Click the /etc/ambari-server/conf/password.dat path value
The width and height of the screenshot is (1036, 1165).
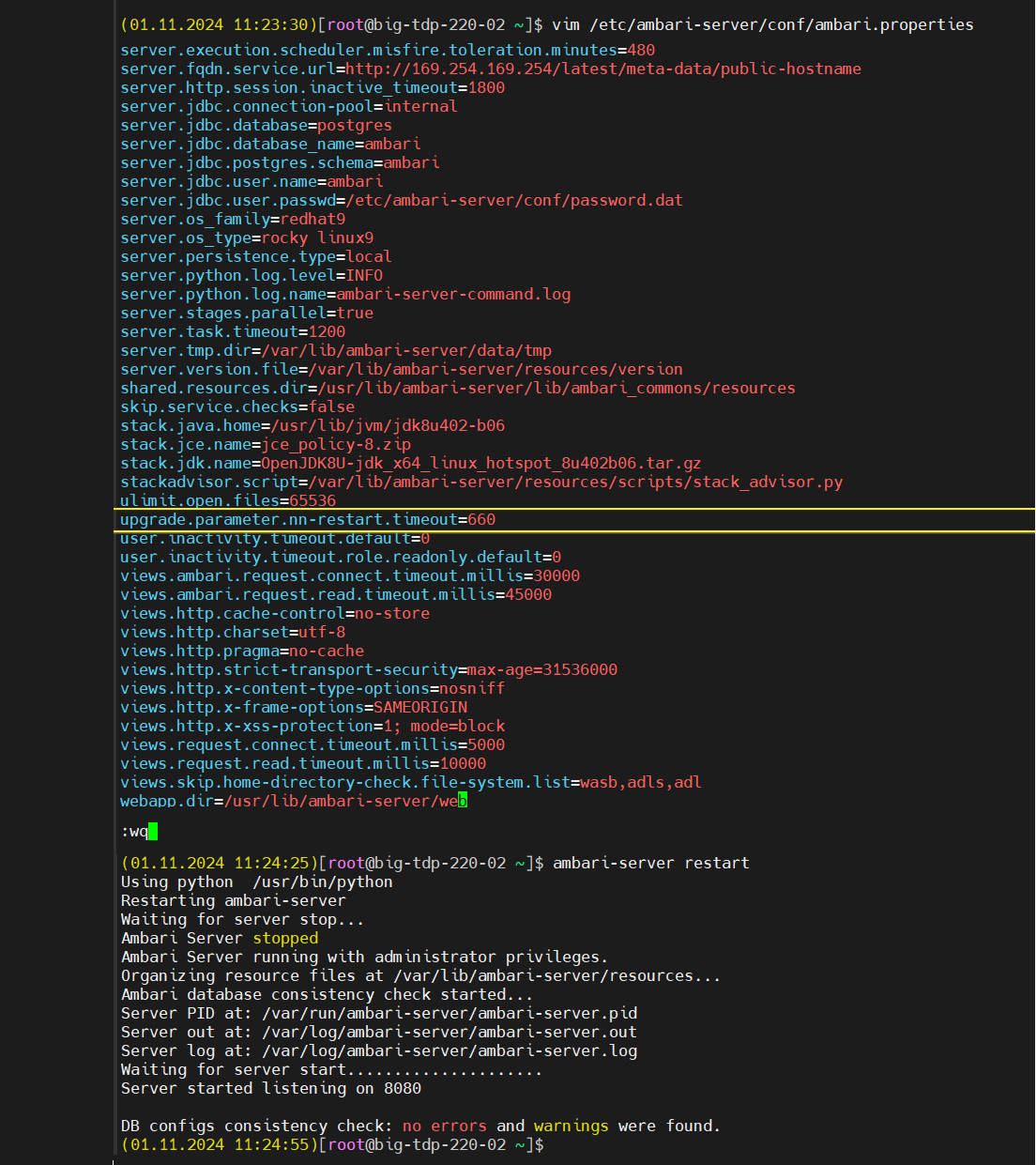pos(514,201)
